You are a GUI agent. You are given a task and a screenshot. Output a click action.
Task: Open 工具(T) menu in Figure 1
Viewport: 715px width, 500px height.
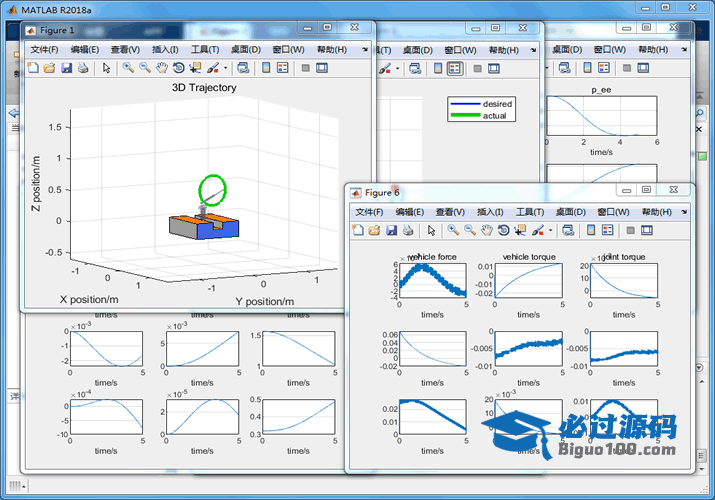click(205, 49)
